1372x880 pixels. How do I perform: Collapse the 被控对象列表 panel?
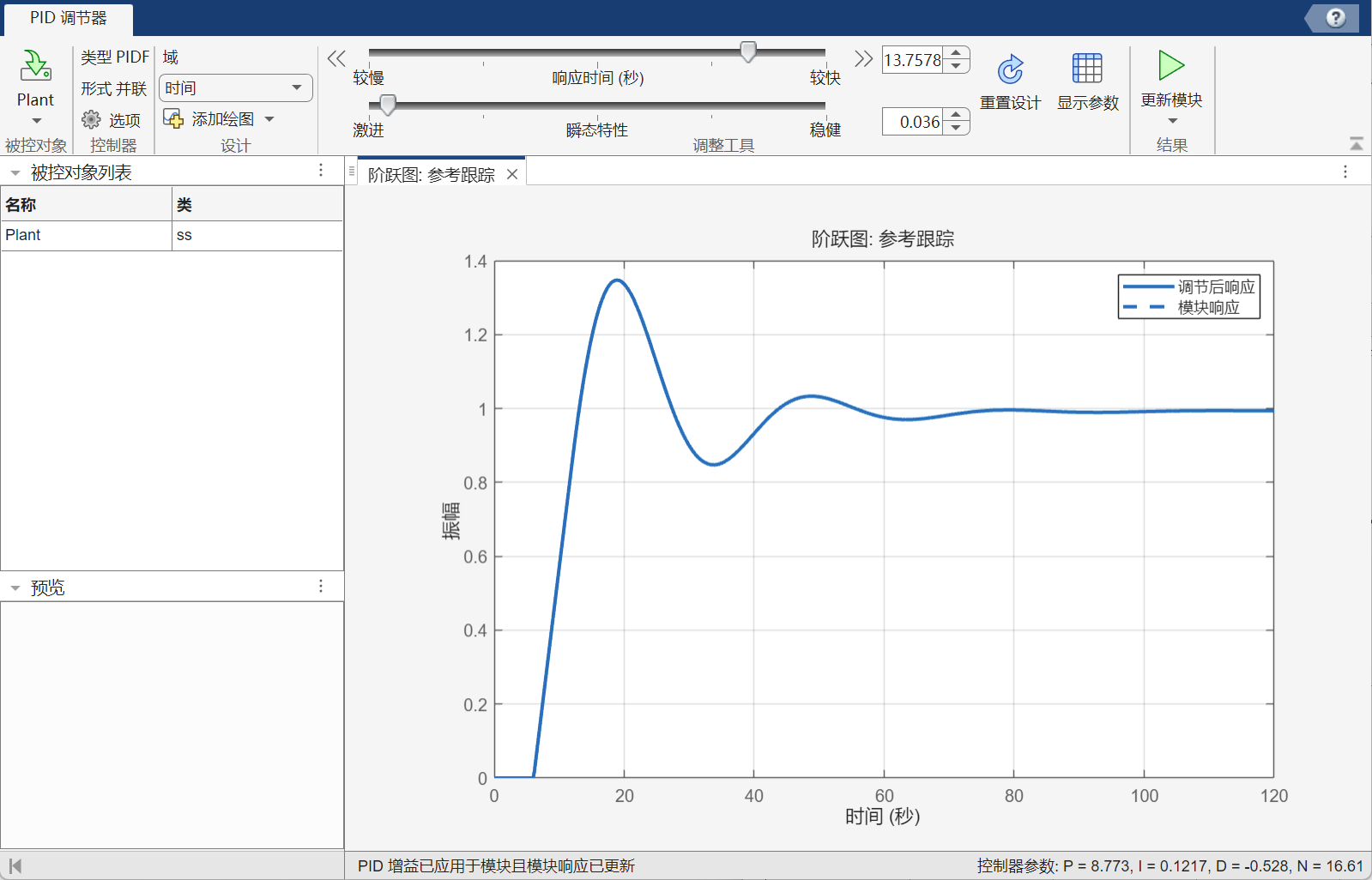click(x=15, y=173)
